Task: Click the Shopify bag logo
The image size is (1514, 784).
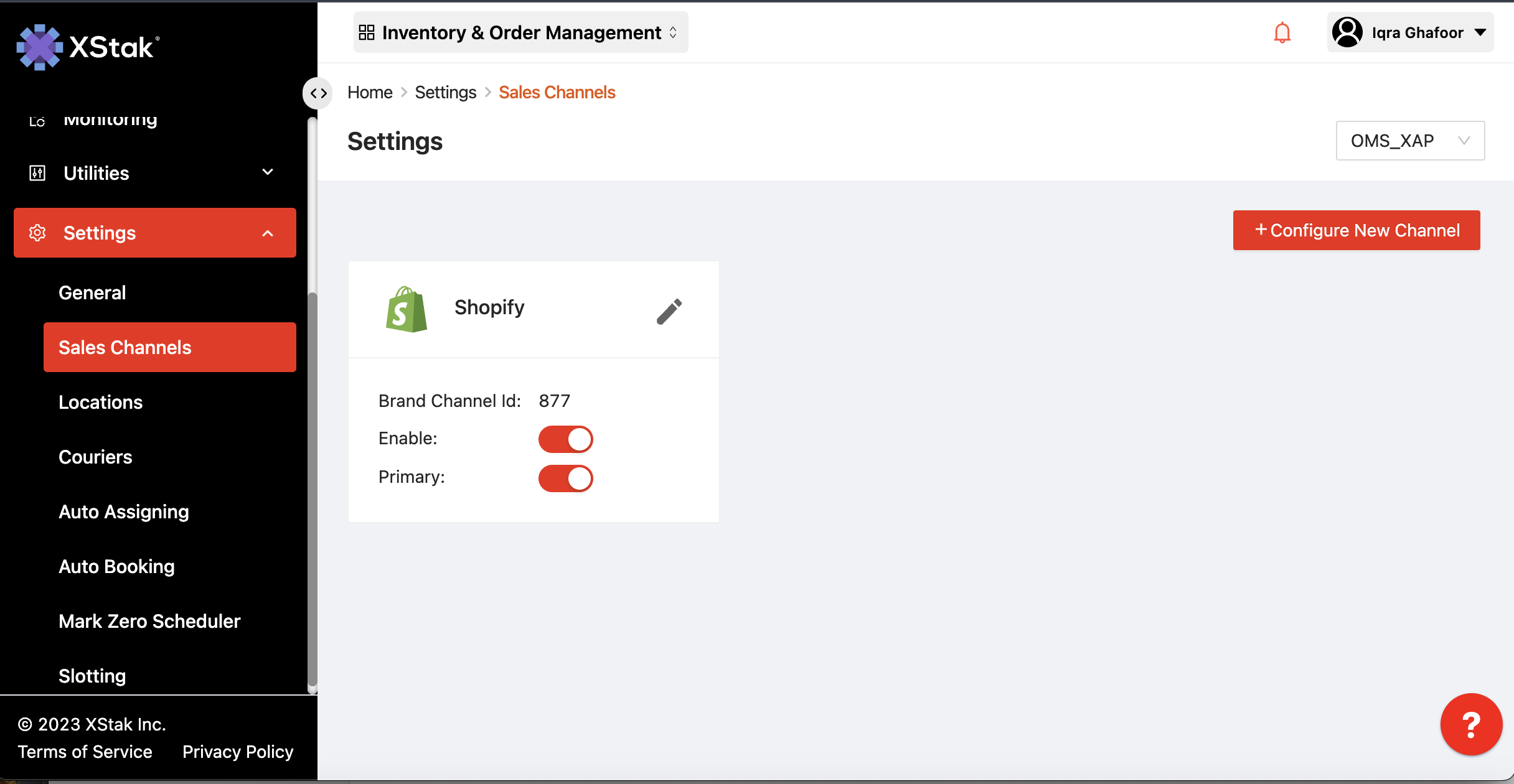Action: [x=406, y=309]
